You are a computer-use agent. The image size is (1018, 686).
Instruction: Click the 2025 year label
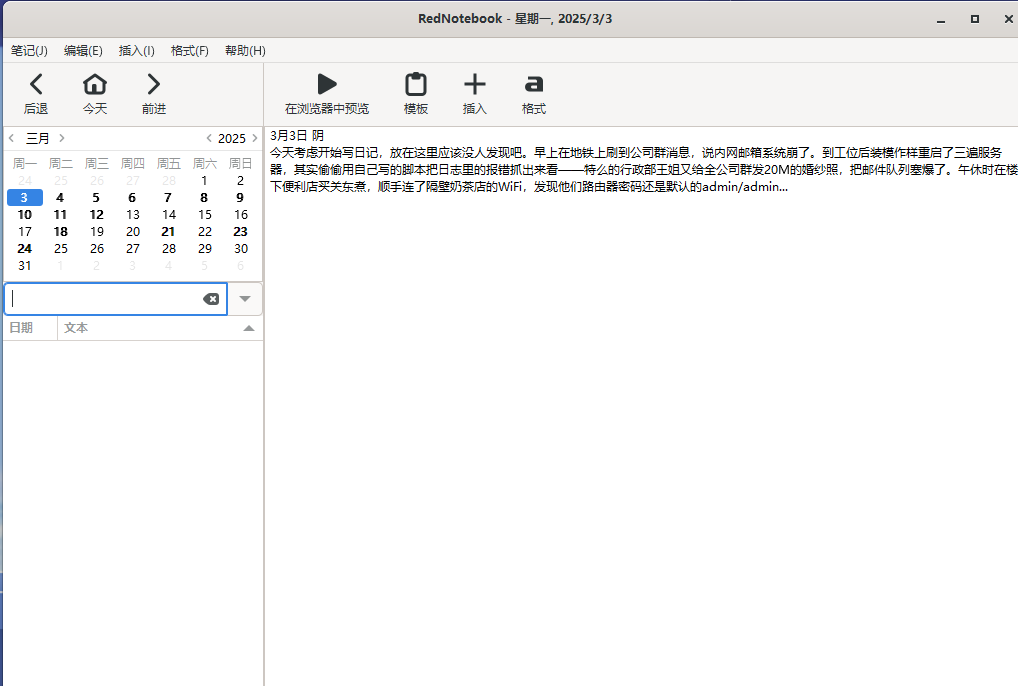pos(232,138)
